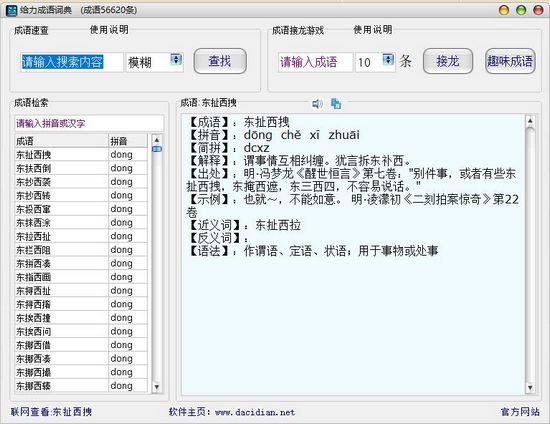Select idiom row 东抄西转
The width and height of the screenshot is (550, 424).
[81, 195]
